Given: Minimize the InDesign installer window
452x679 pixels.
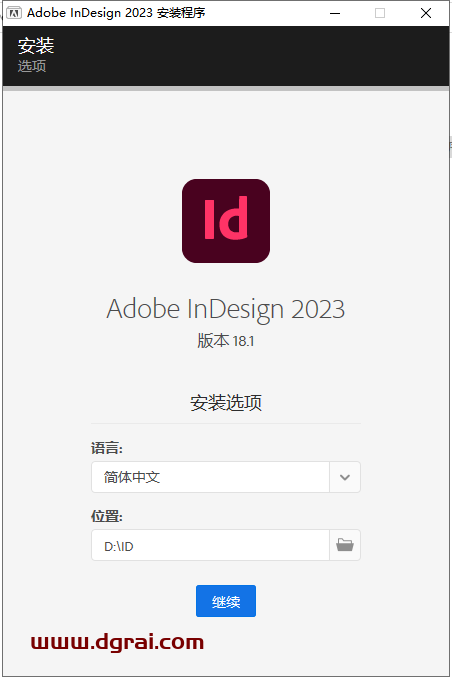Looking at the screenshot, I should (335, 13).
